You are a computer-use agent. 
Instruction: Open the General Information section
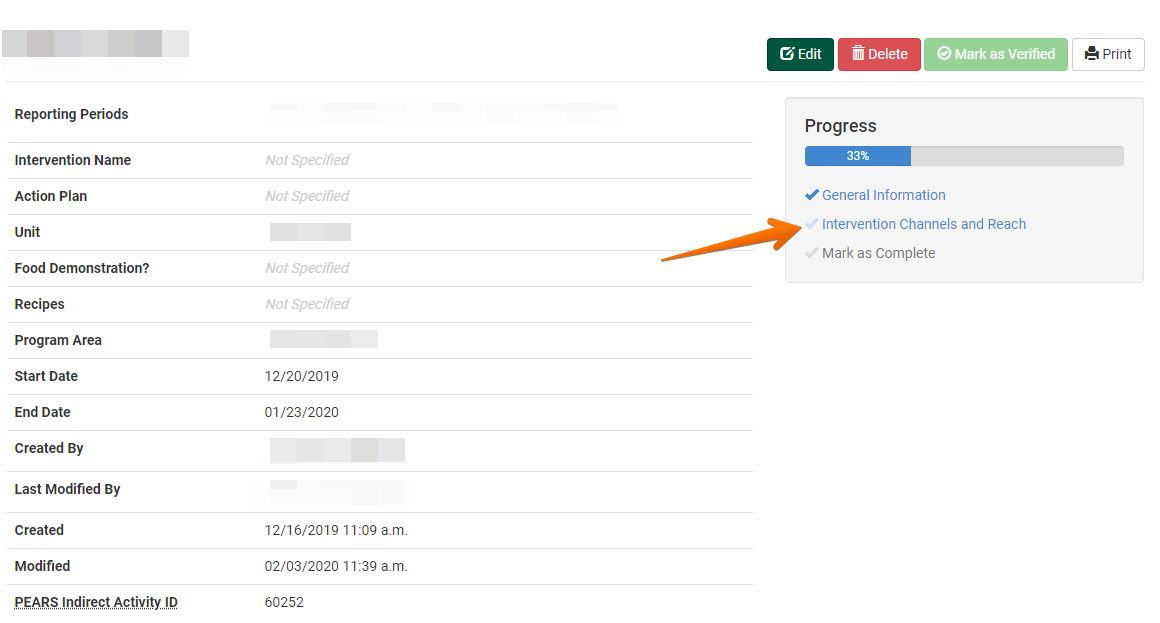tap(883, 194)
